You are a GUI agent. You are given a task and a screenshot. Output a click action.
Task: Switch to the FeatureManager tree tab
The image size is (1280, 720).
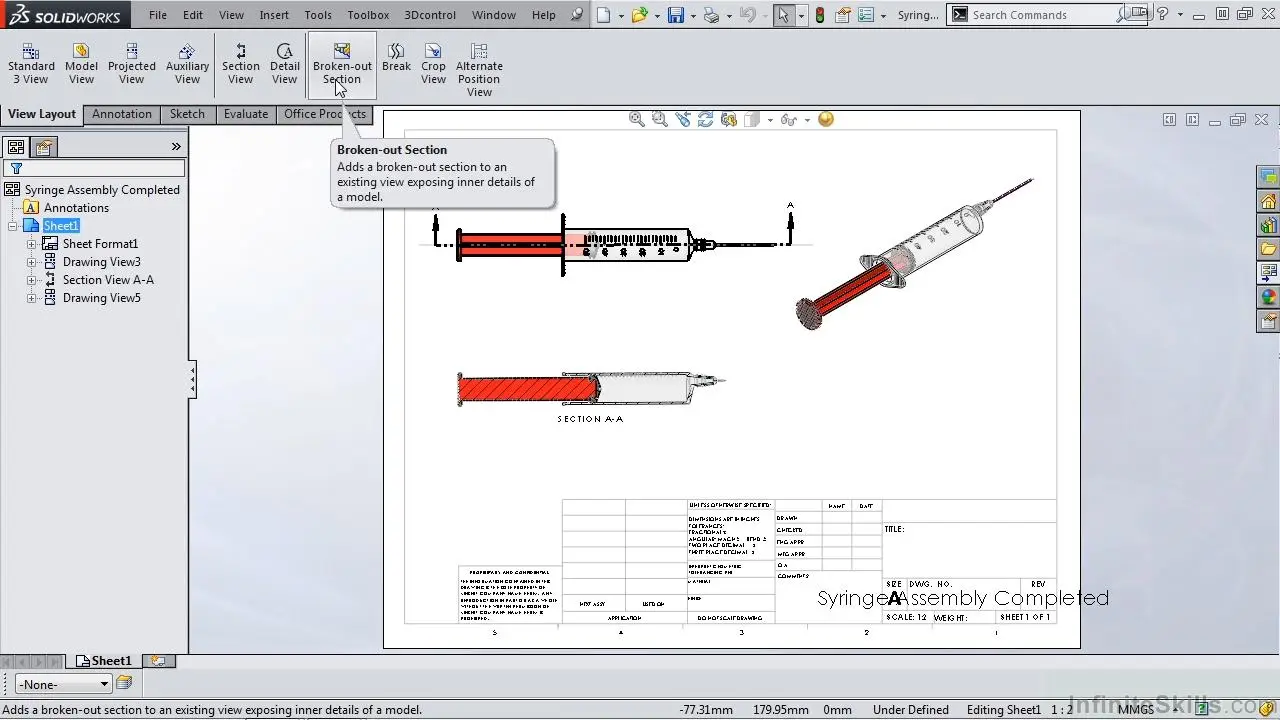17,147
